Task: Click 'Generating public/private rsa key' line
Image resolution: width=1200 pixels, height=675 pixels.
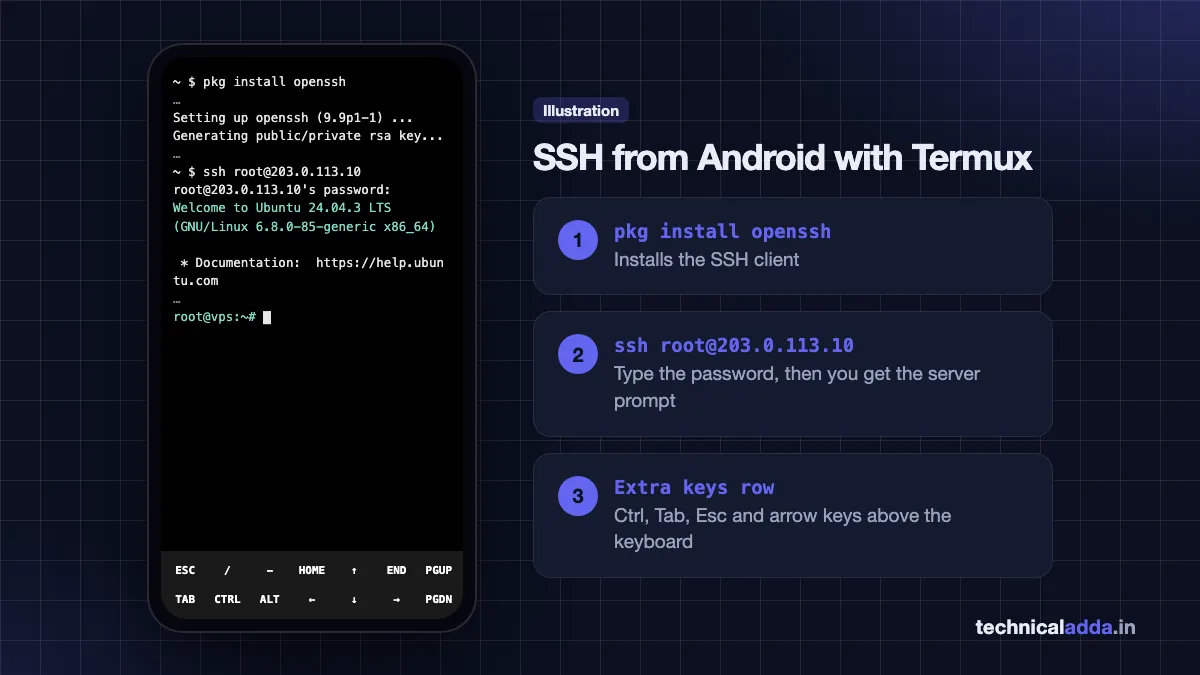Action: pyautogui.click(x=308, y=136)
